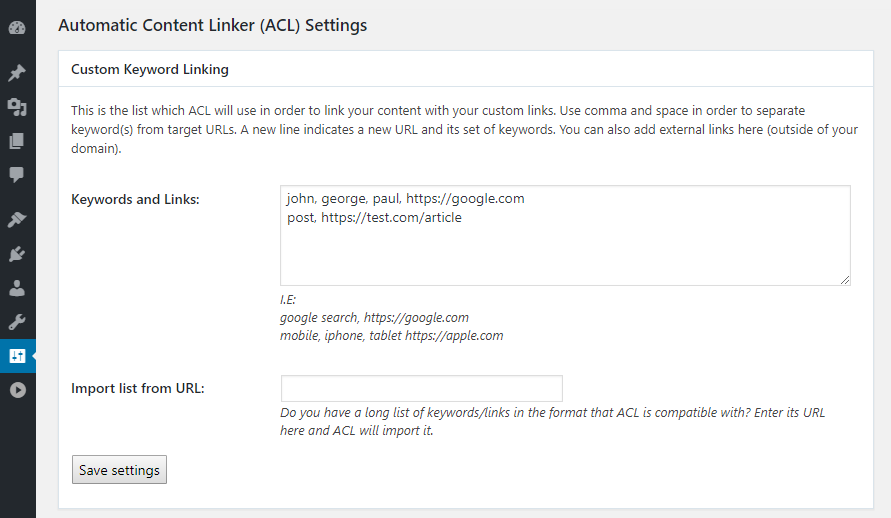Select the highlighted Settings sidebar icon
891x518 pixels.
click(17, 356)
